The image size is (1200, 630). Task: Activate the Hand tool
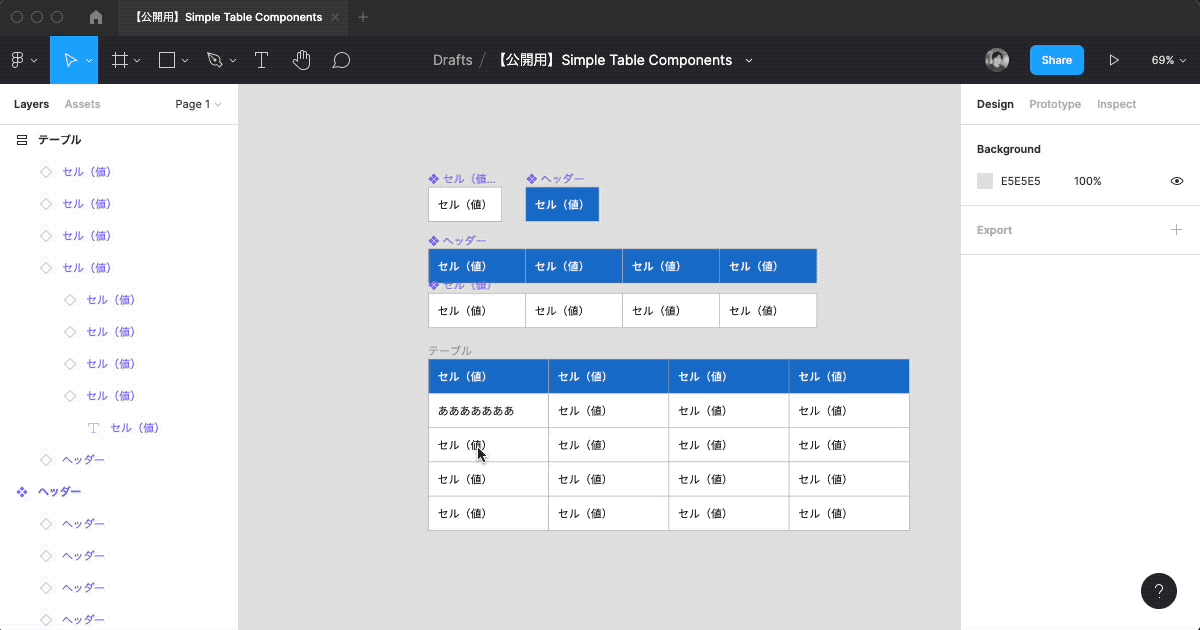(301, 60)
